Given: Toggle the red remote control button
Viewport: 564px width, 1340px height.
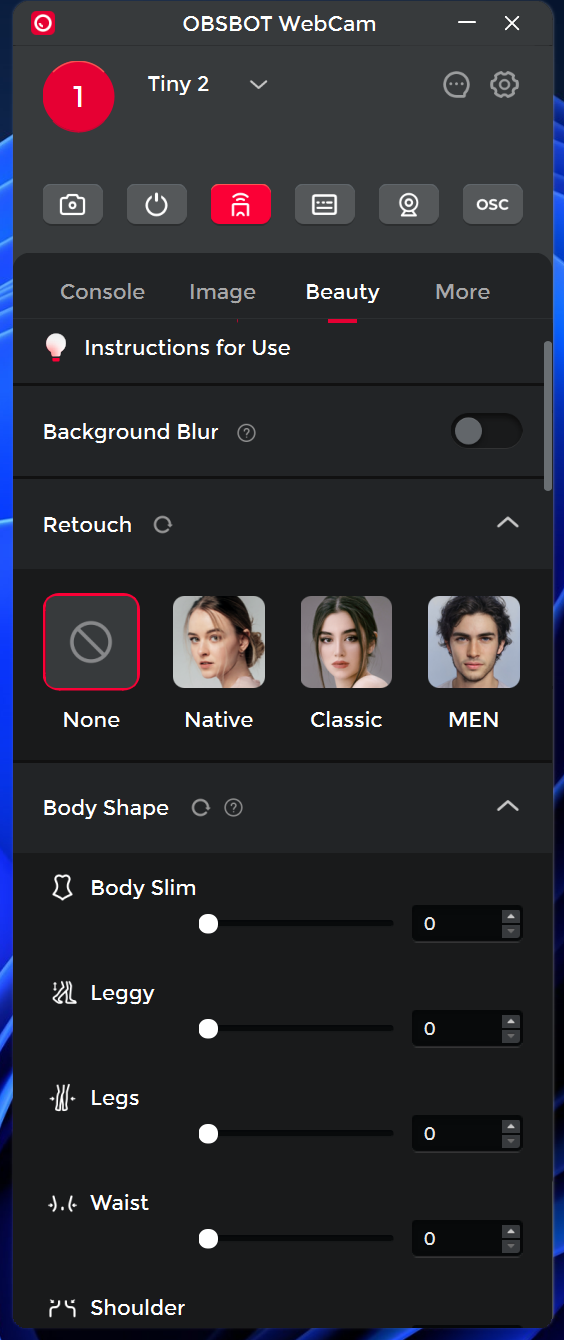Looking at the screenshot, I should (x=241, y=204).
